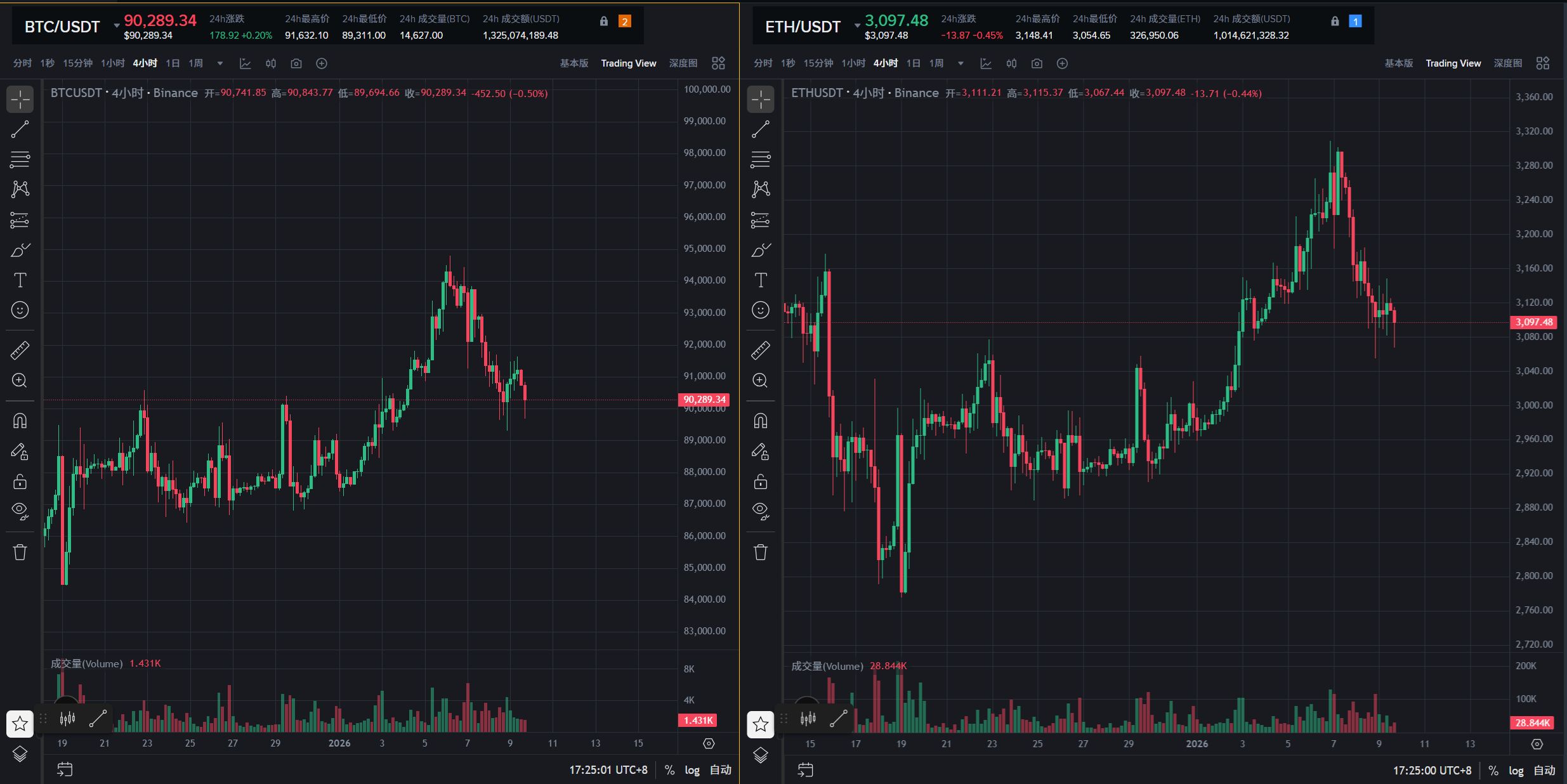Open the multi-chart grid layout icon on ETH panel
1567x784 pixels.
tap(1543, 63)
